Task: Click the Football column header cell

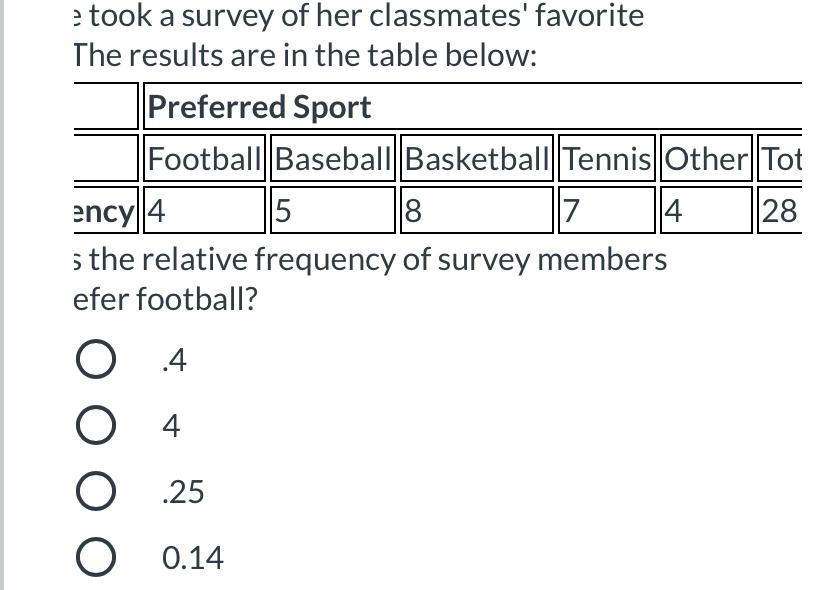Action: point(205,159)
